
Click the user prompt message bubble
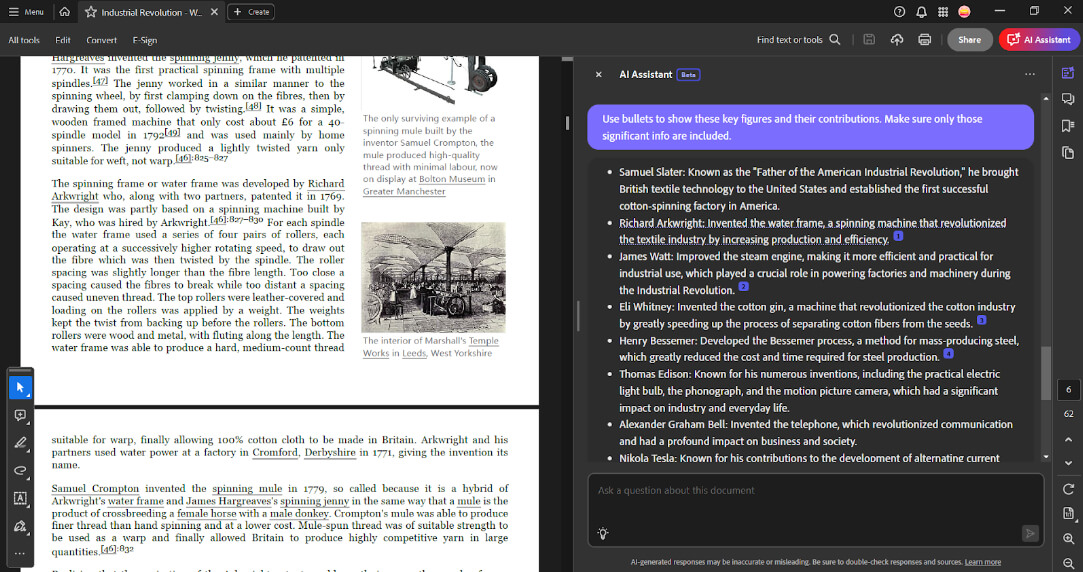point(810,127)
